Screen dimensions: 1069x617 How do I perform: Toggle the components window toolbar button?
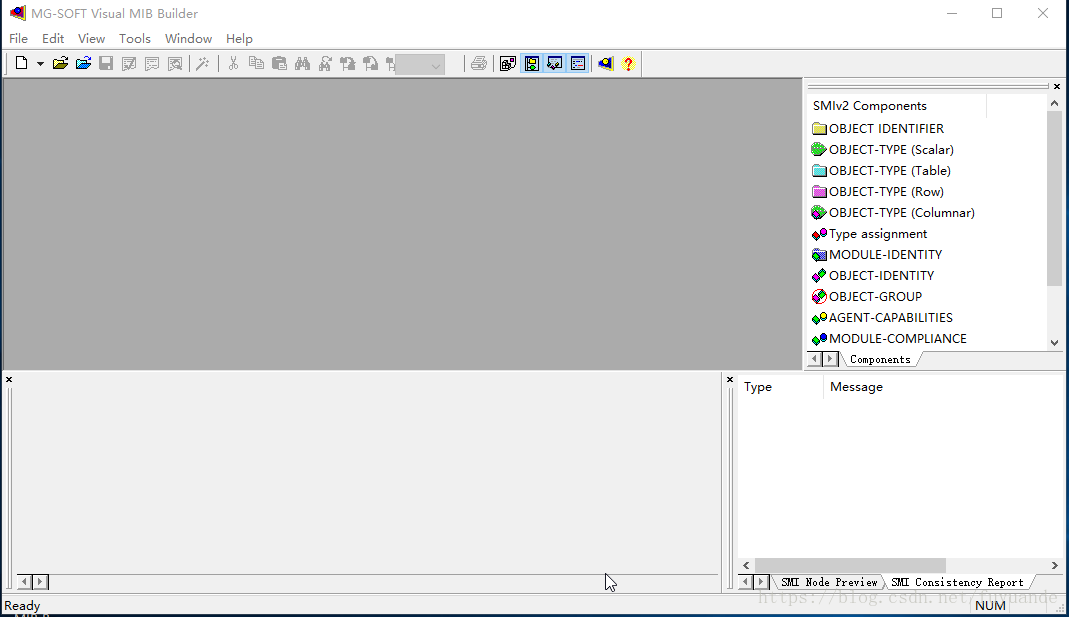(x=532, y=63)
